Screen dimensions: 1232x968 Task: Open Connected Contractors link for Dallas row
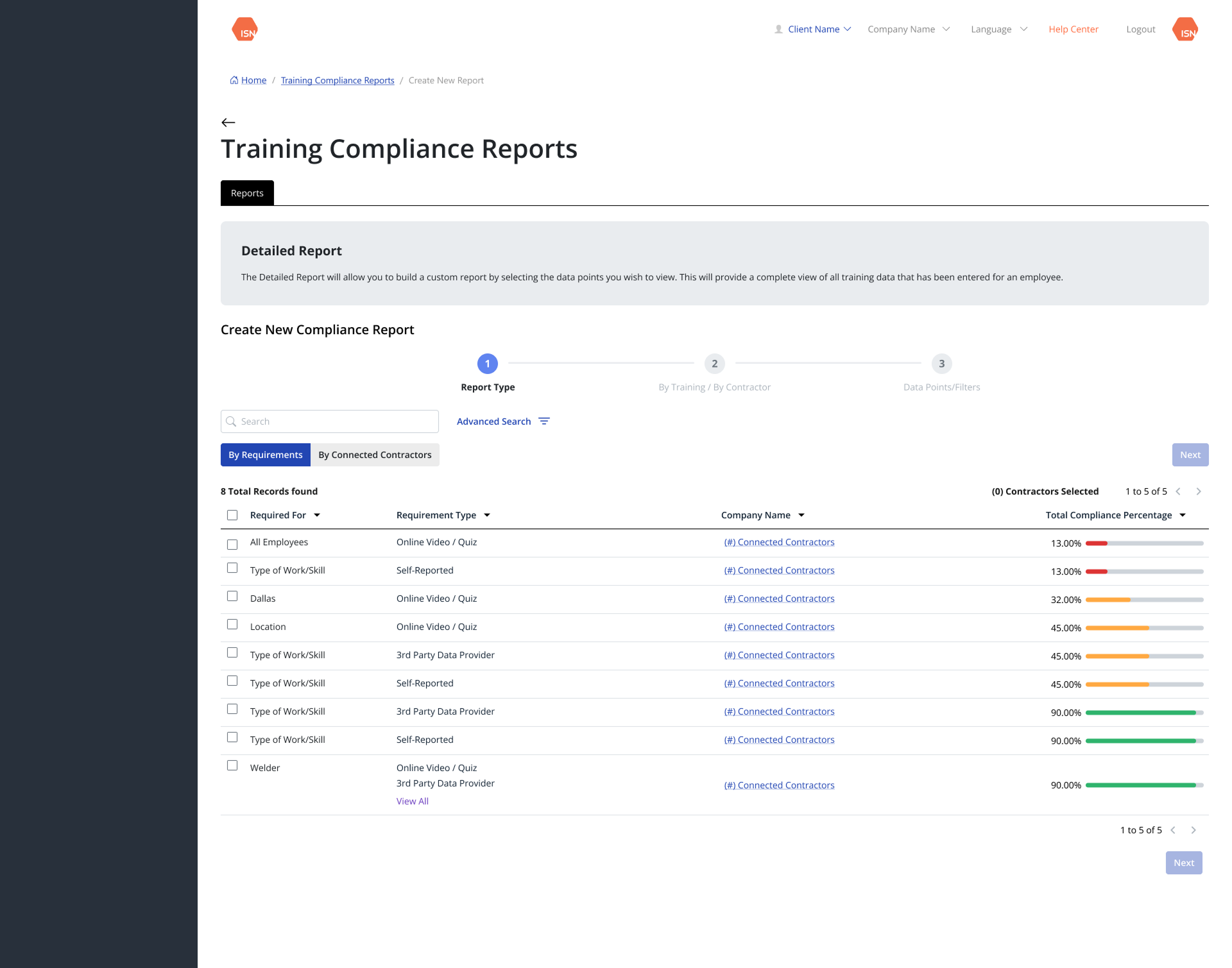(779, 599)
